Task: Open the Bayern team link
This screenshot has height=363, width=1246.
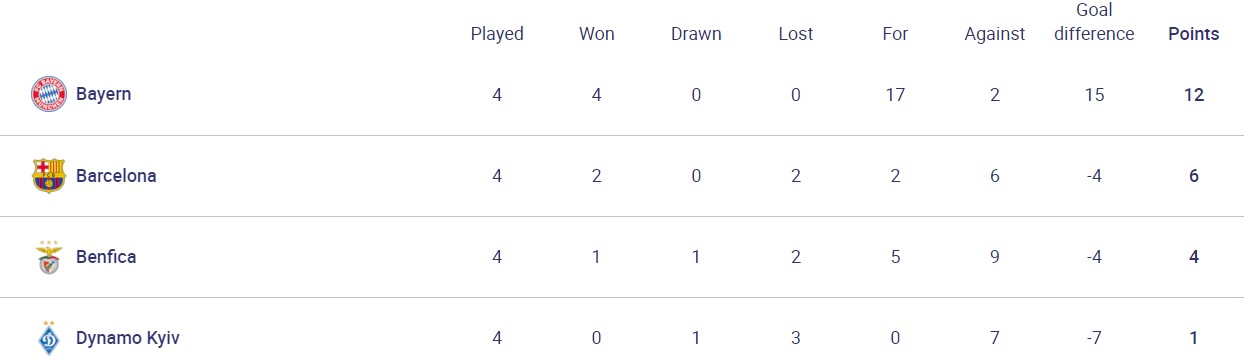Action: [103, 94]
